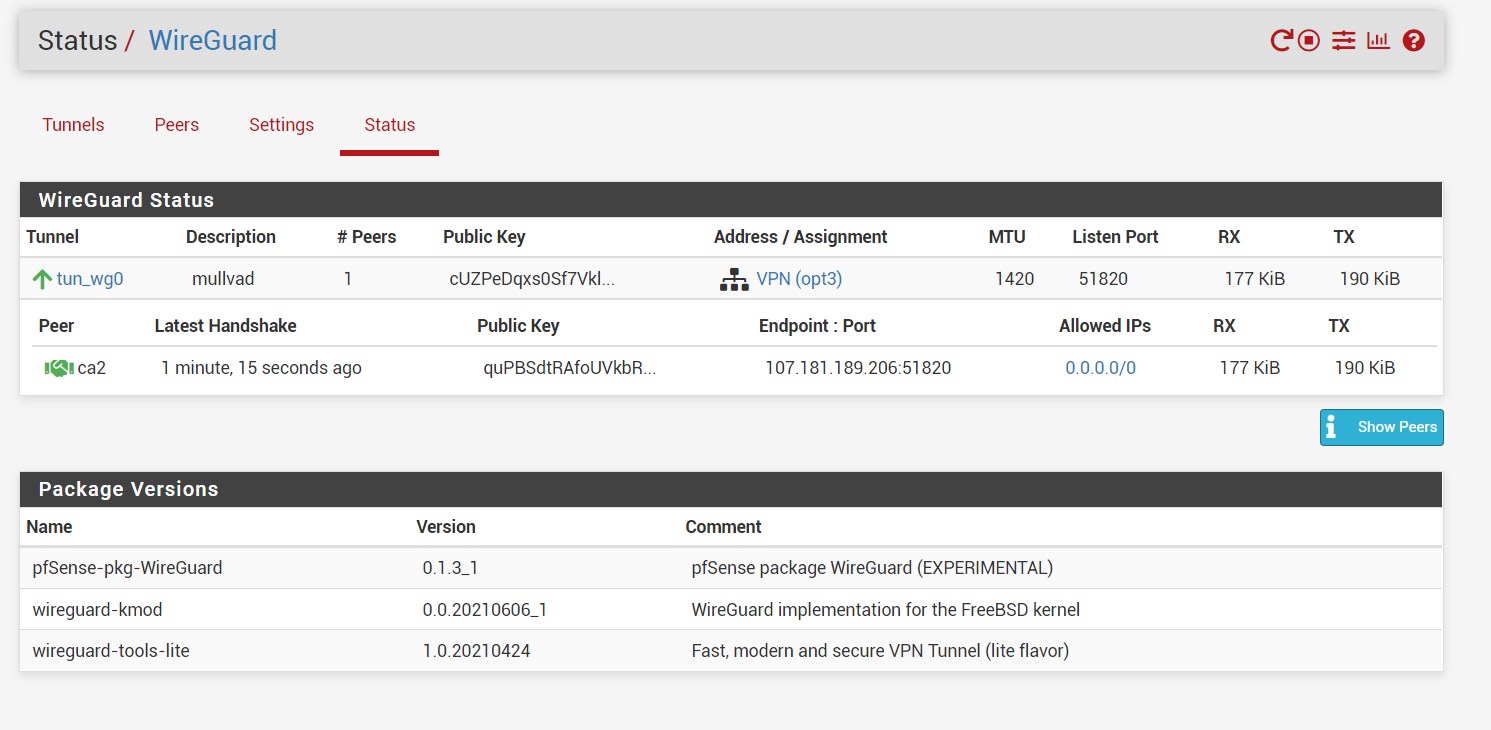Click the listen port value 51820
Screen dimensions: 1491x730
(x=1103, y=279)
